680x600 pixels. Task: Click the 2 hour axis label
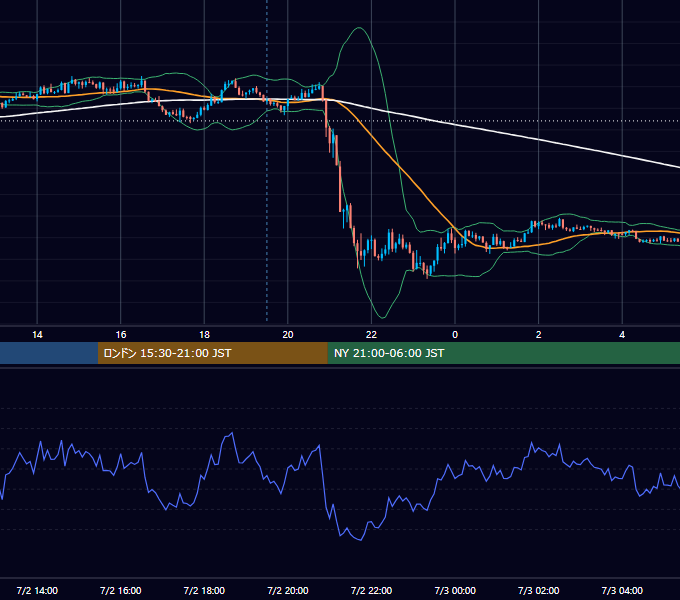coord(539,335)
